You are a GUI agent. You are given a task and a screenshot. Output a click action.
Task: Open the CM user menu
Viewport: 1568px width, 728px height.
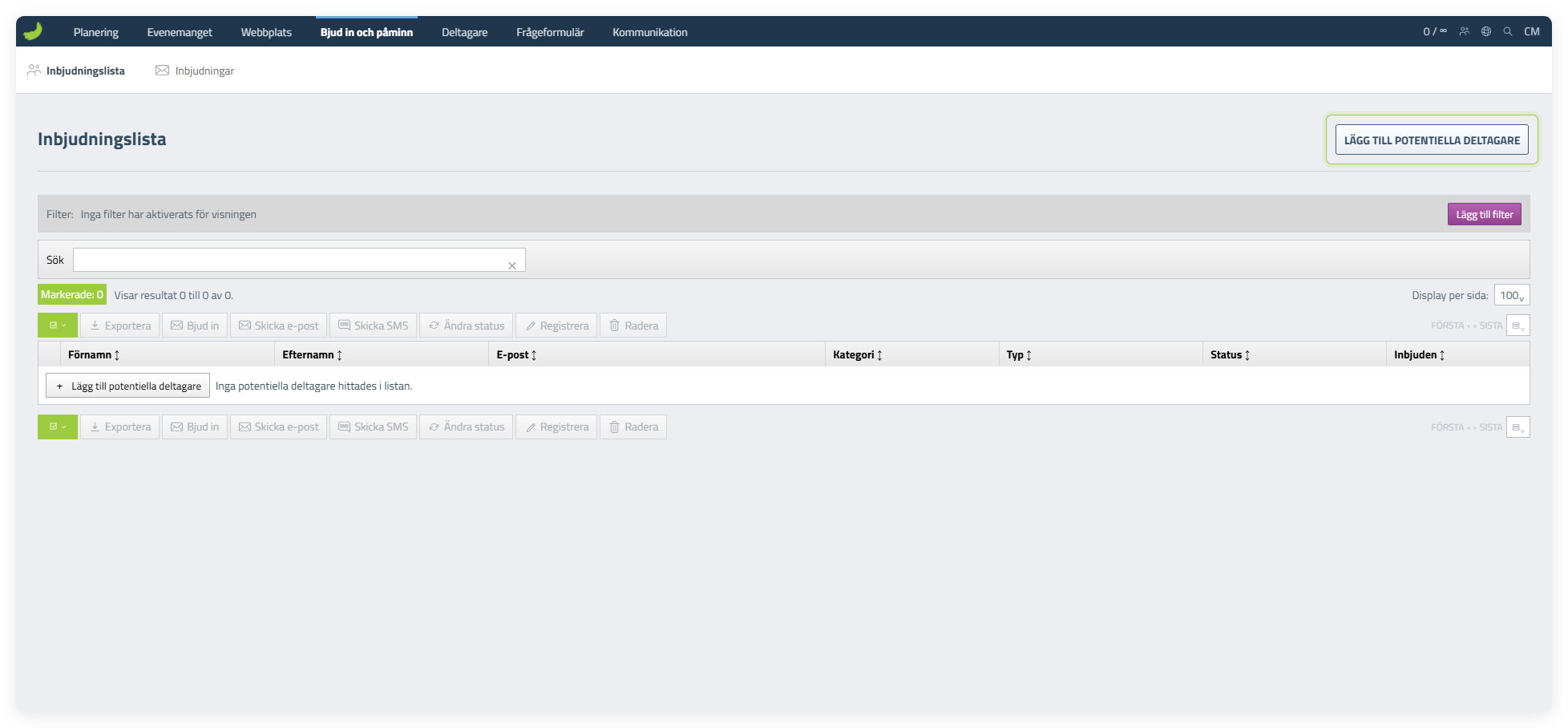pyautogui.click(x=1532, y=31)
